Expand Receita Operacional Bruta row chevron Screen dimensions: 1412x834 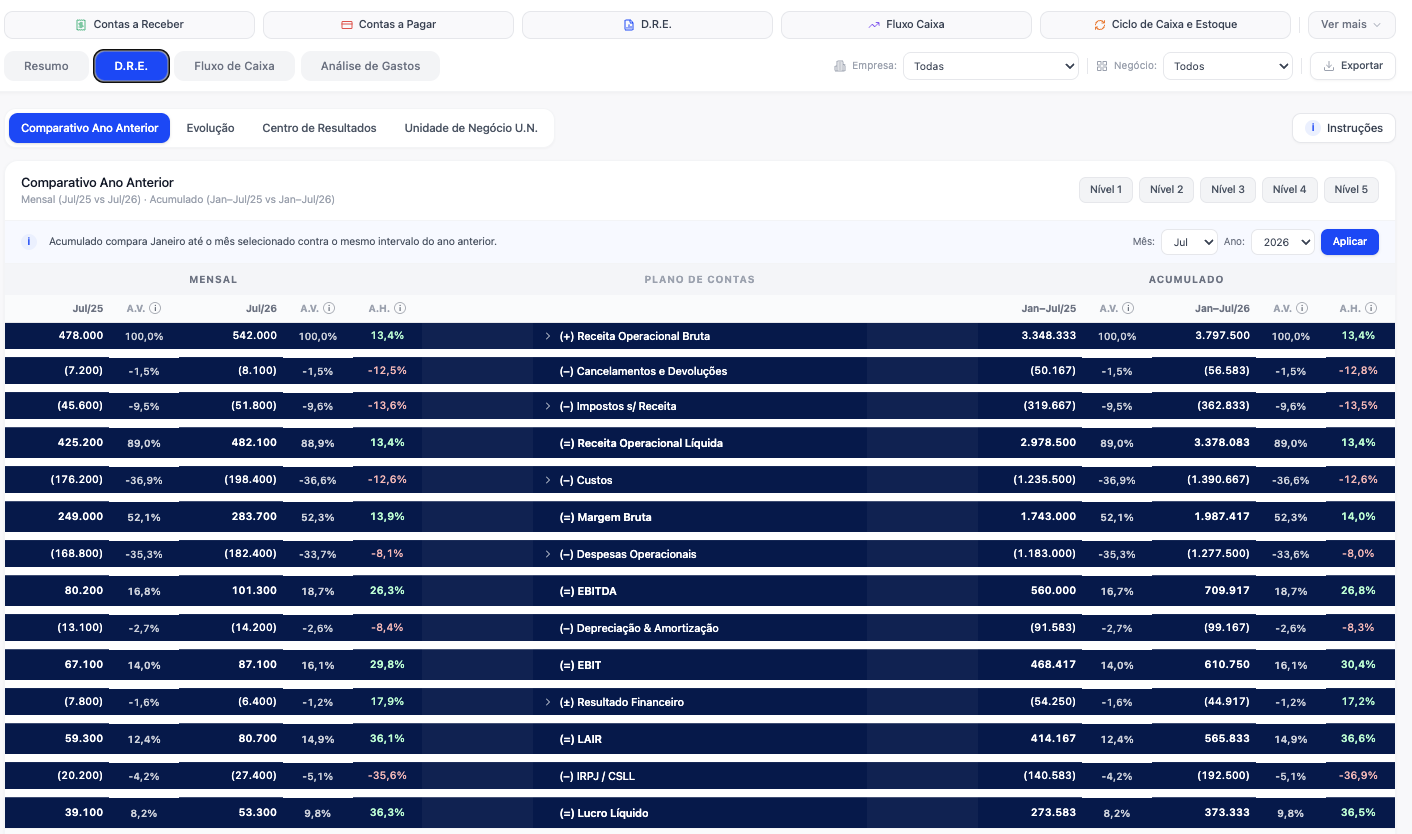[x=548, y=336]
